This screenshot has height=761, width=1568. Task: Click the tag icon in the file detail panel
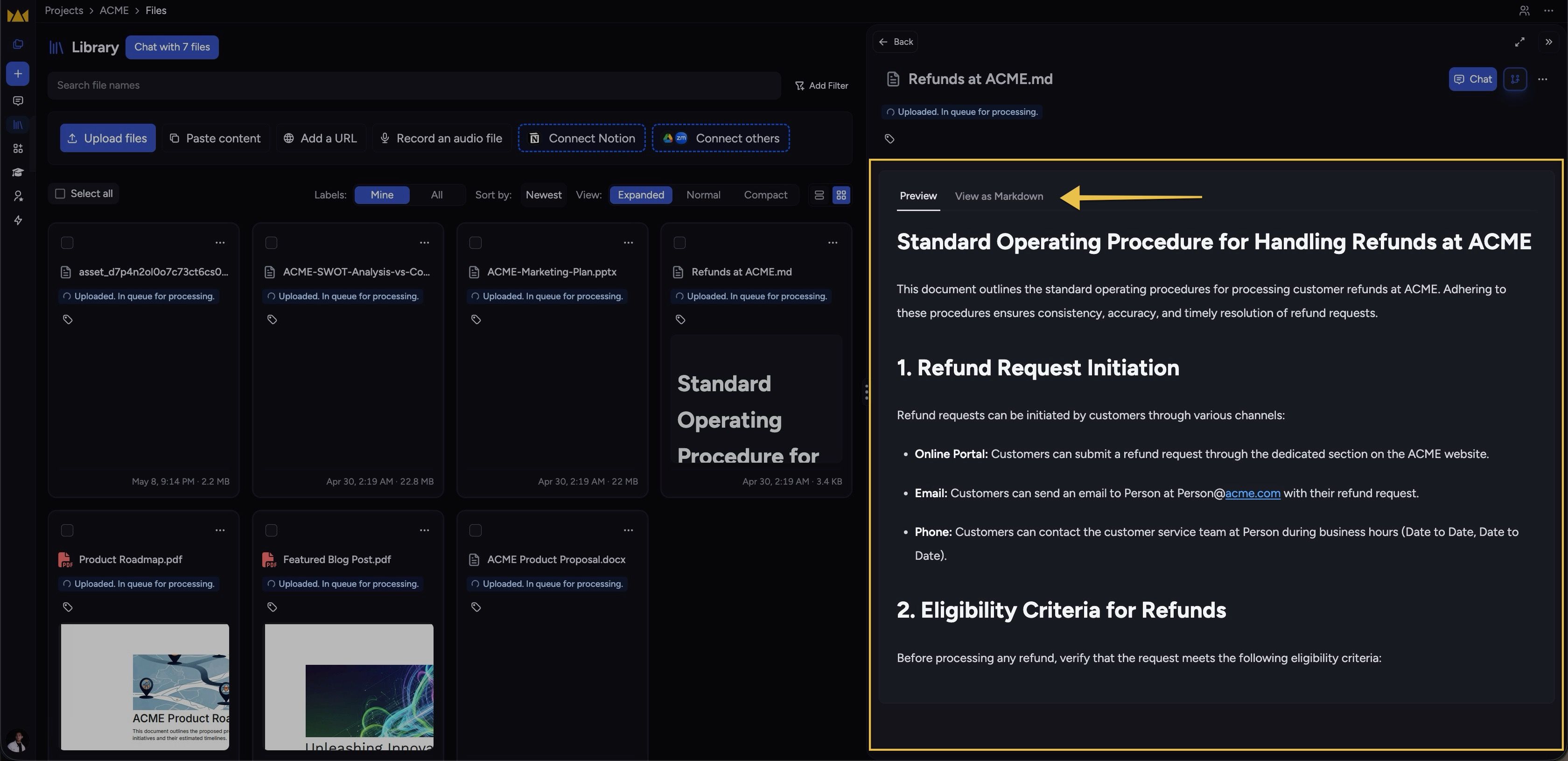(889, 139)
